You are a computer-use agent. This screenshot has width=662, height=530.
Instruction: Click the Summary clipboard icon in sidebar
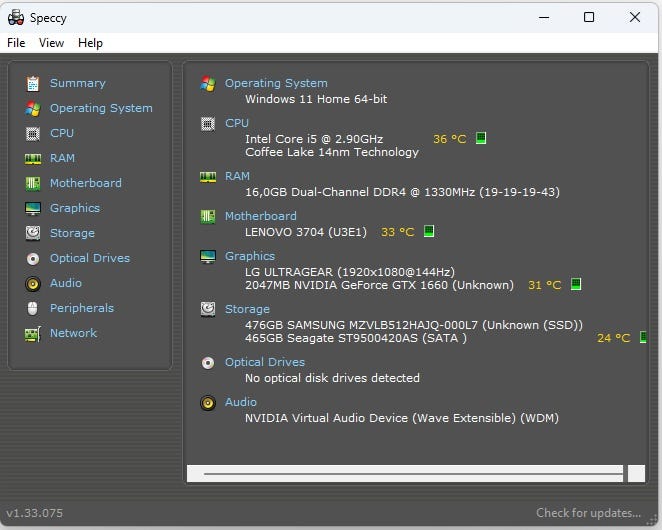pos(33,83)
